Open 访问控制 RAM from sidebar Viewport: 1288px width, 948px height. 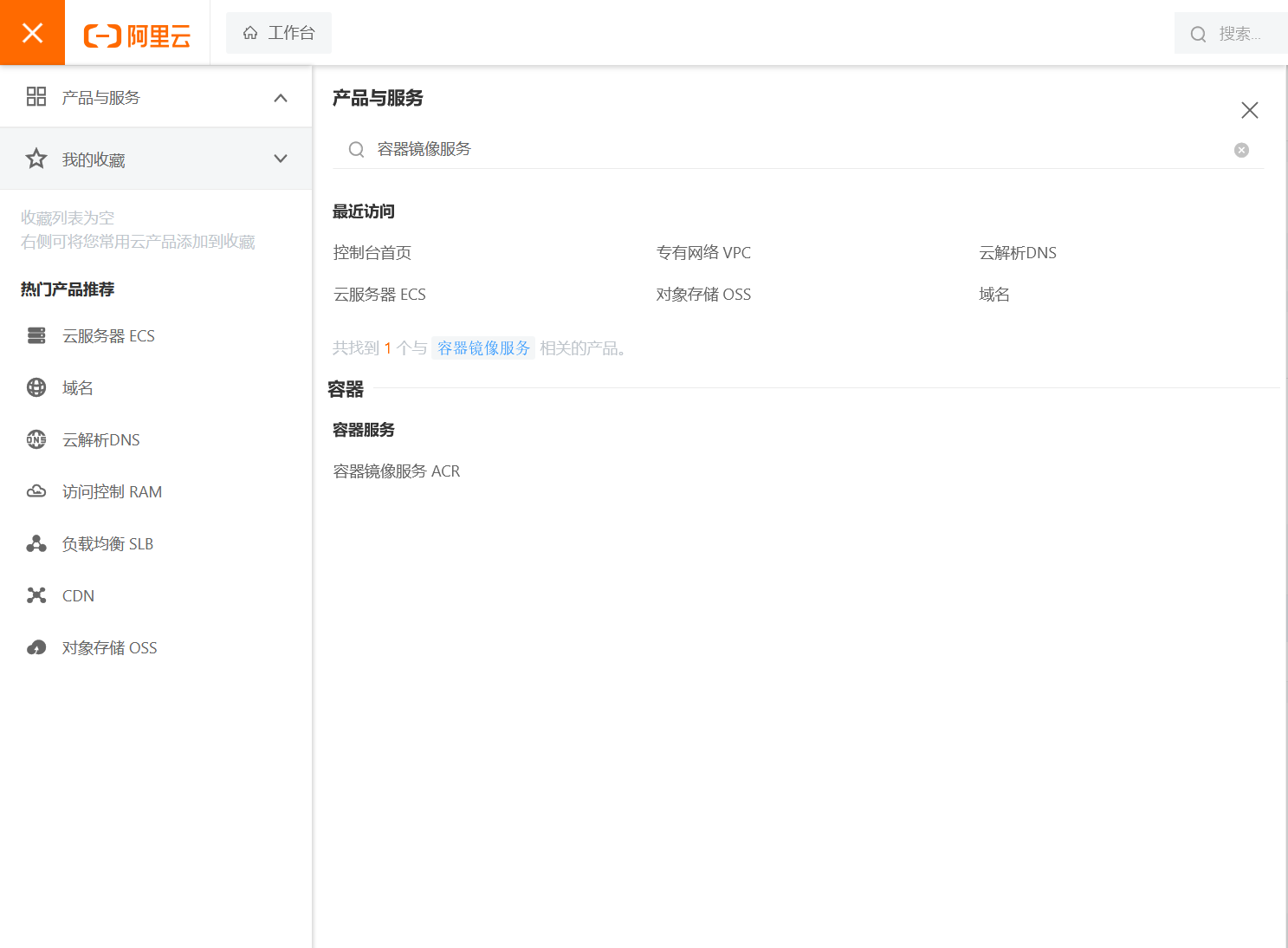click(x=112, y=492)
